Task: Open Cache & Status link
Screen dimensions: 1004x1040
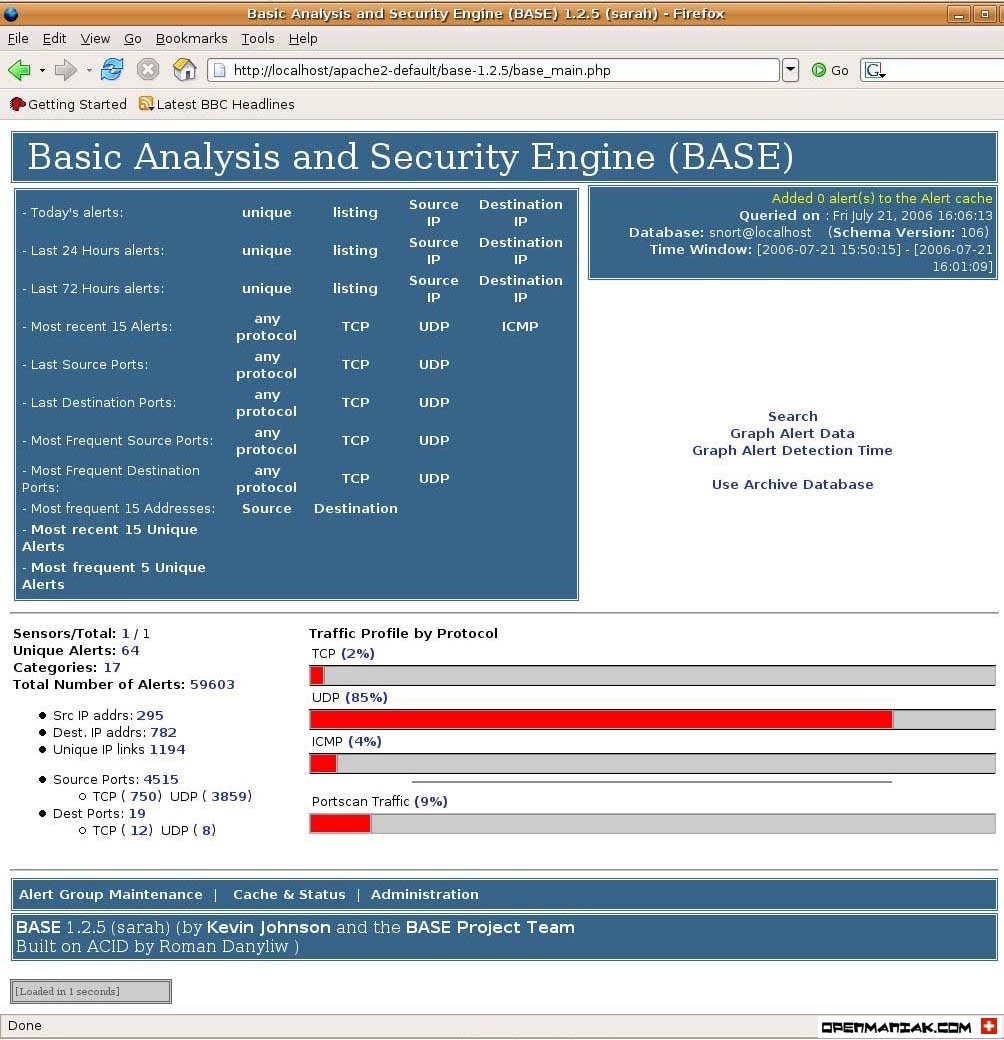Action: [x=289, y=894]
